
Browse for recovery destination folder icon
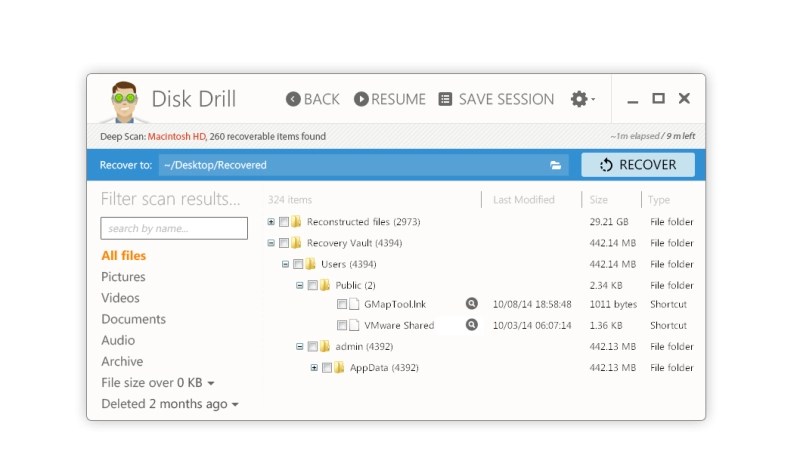click(x=556, y=165)
